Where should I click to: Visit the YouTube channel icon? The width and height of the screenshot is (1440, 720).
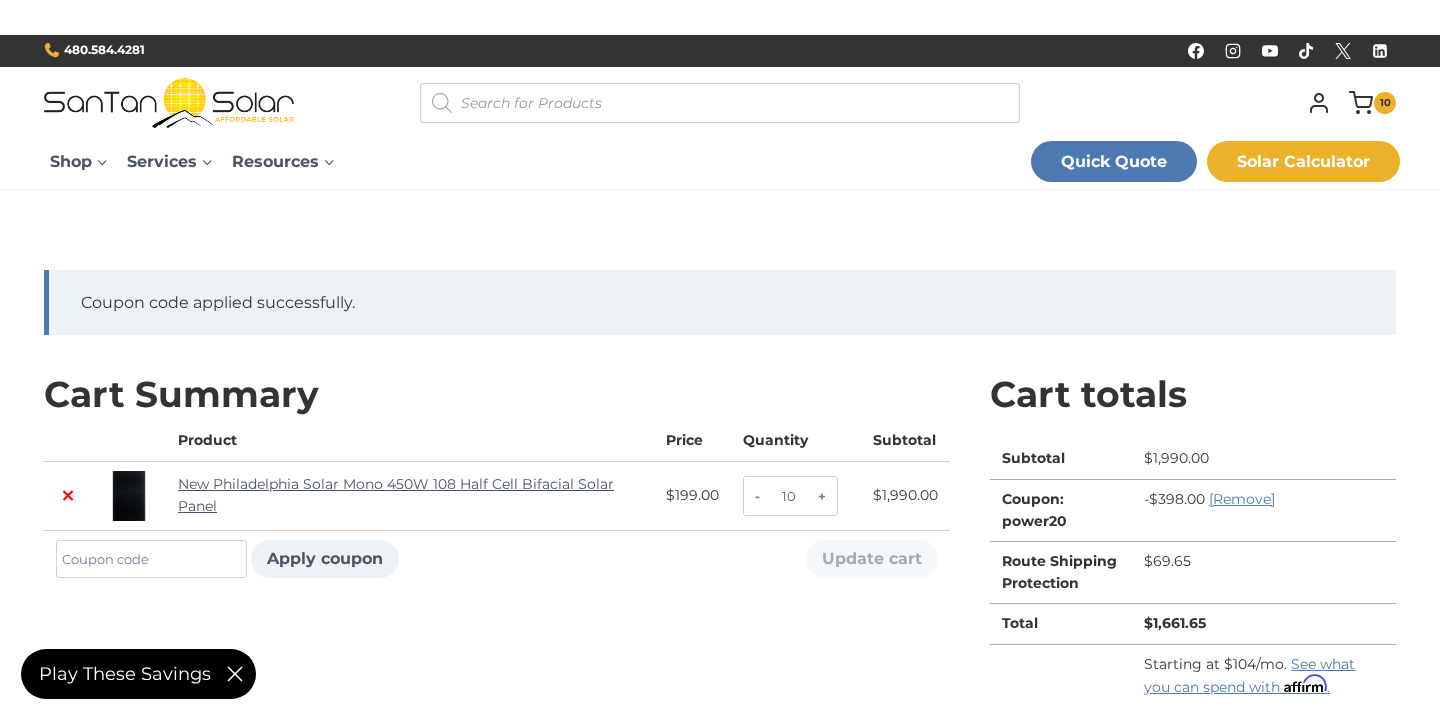click(x=1270, y=51)
